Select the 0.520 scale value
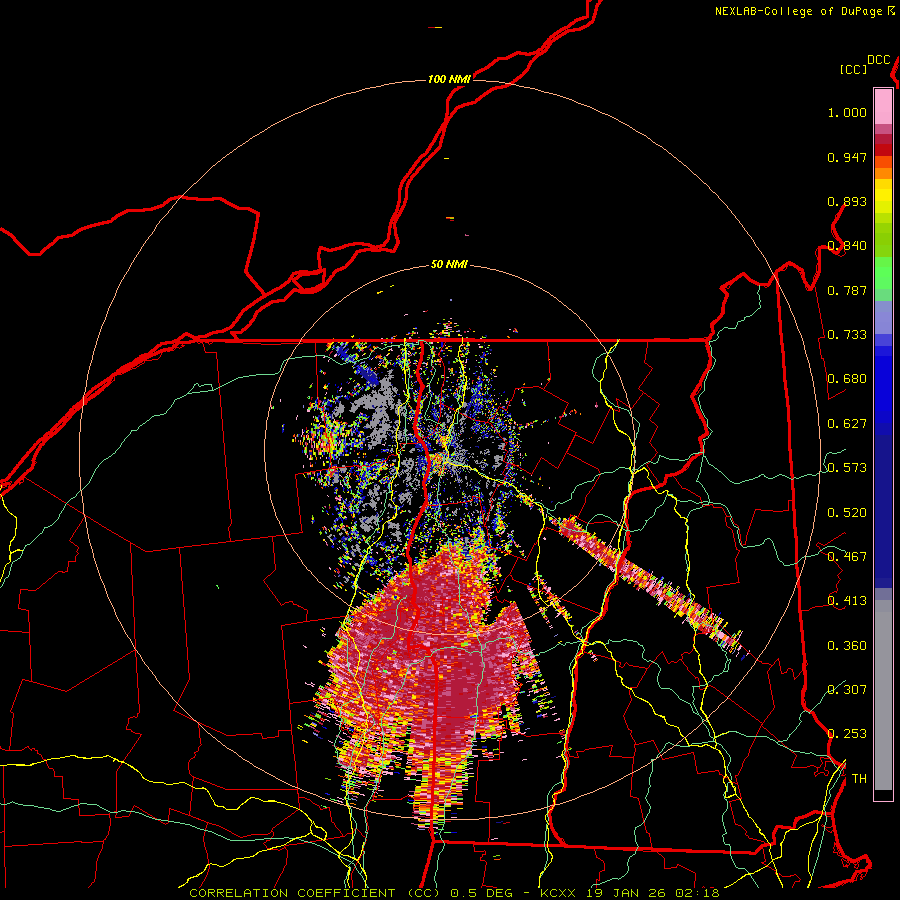This screenshot has height=900, width=900. (x=847, y=513)
